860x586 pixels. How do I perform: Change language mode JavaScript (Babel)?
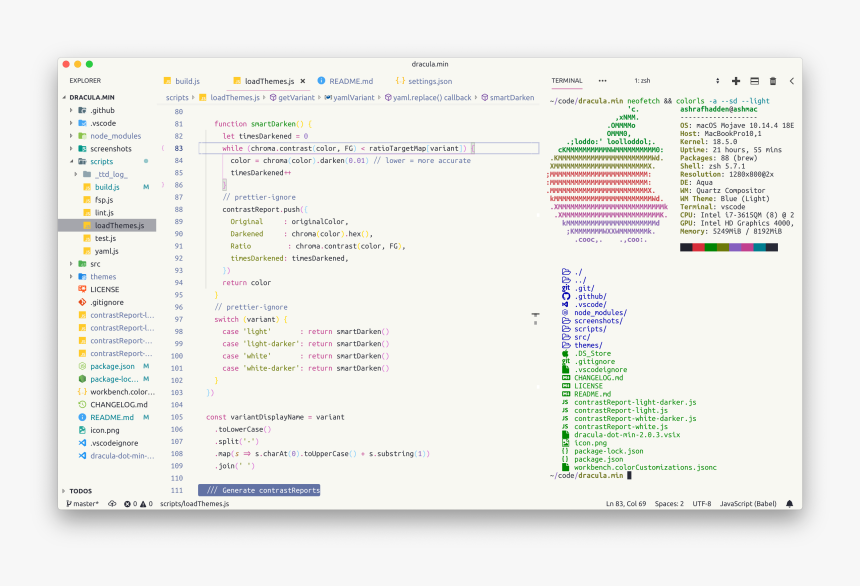click(748, 504)
